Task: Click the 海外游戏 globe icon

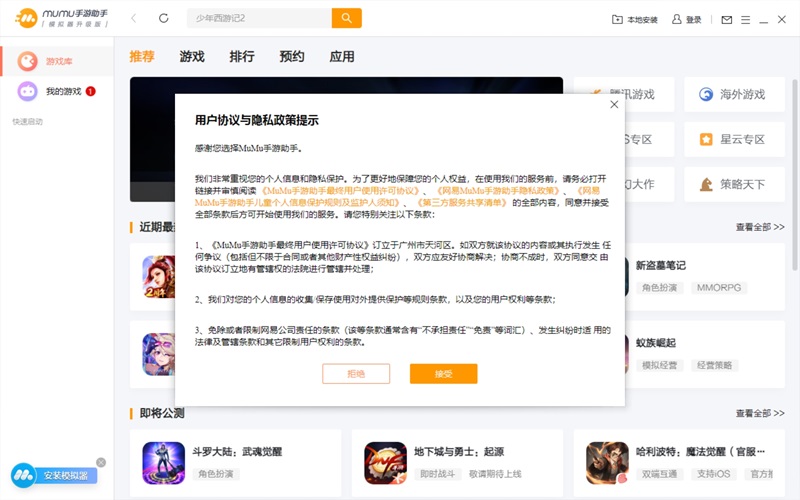Action: click(706, 94)
